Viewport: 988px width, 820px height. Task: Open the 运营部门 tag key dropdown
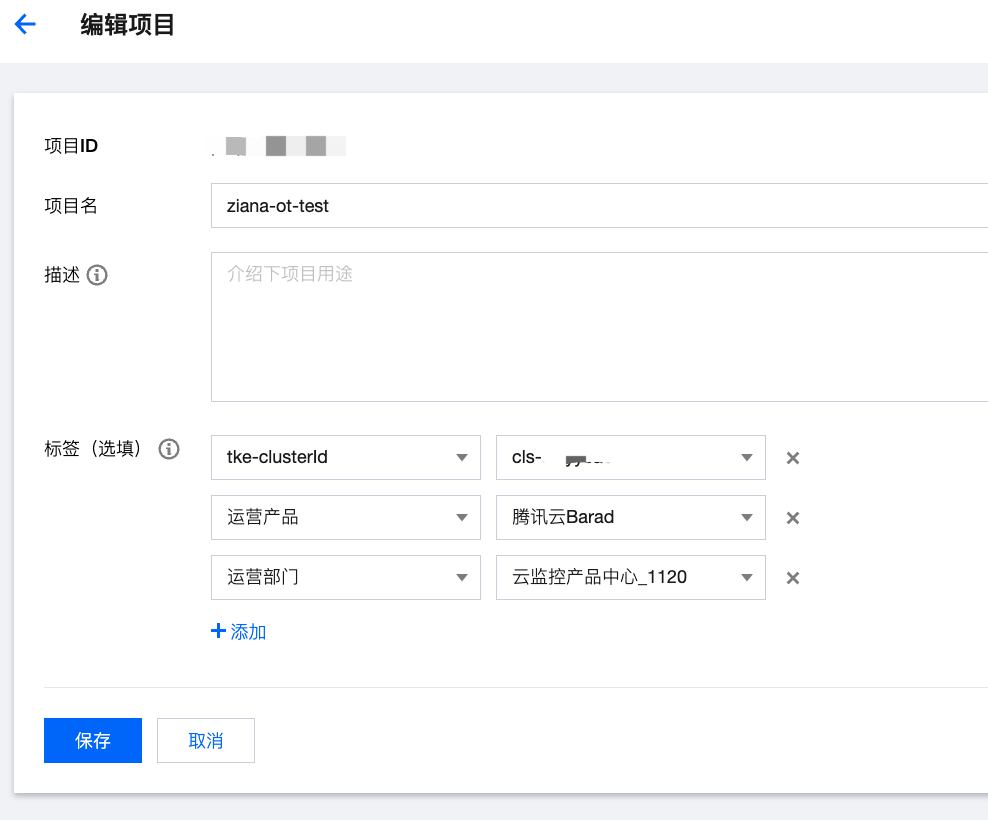coord(345,578)
